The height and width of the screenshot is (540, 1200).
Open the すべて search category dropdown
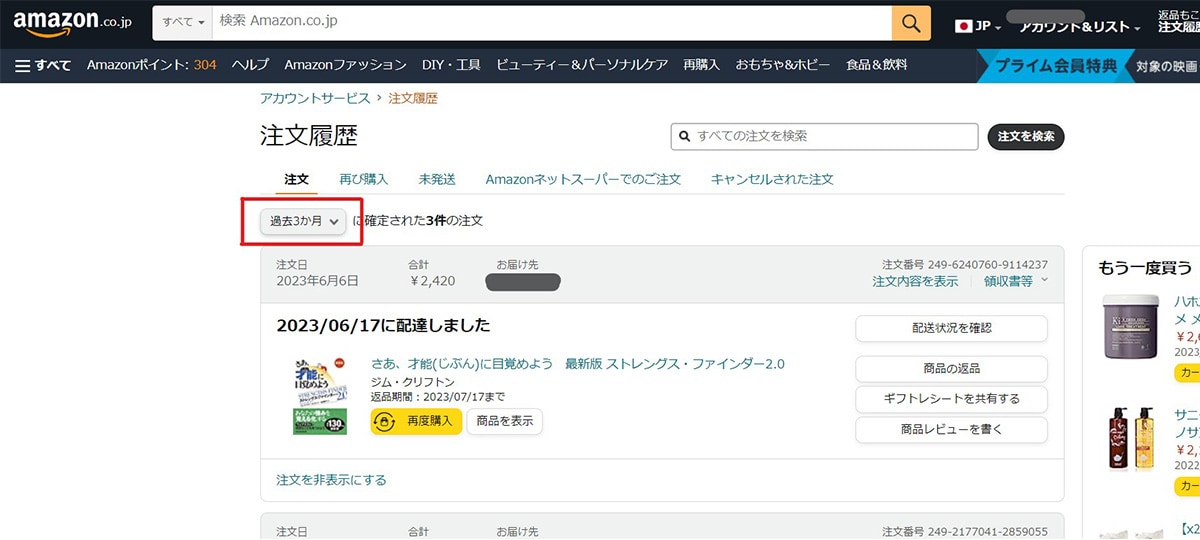[x=182, y=23]
